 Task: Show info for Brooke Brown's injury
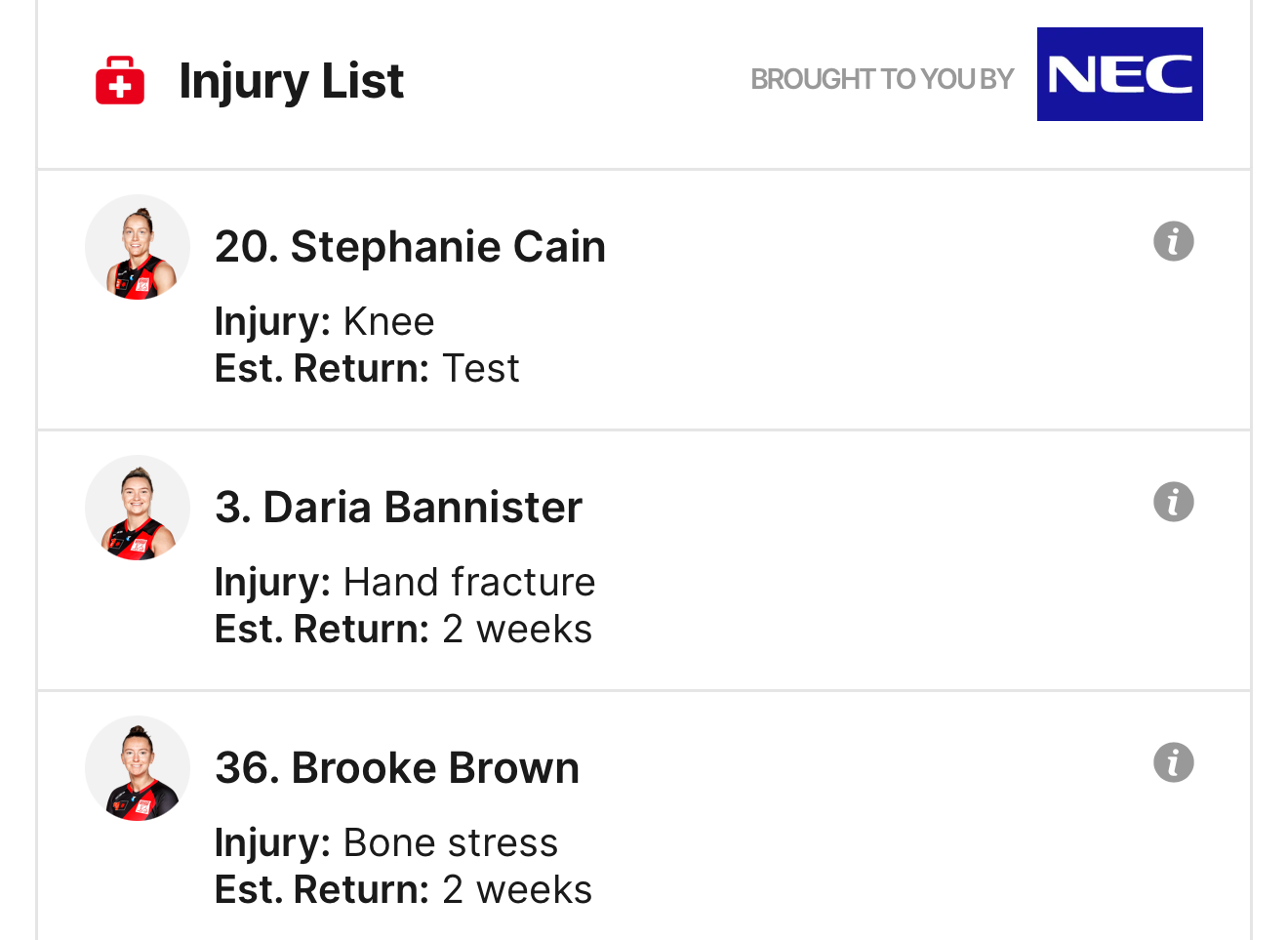[1173, 762]
